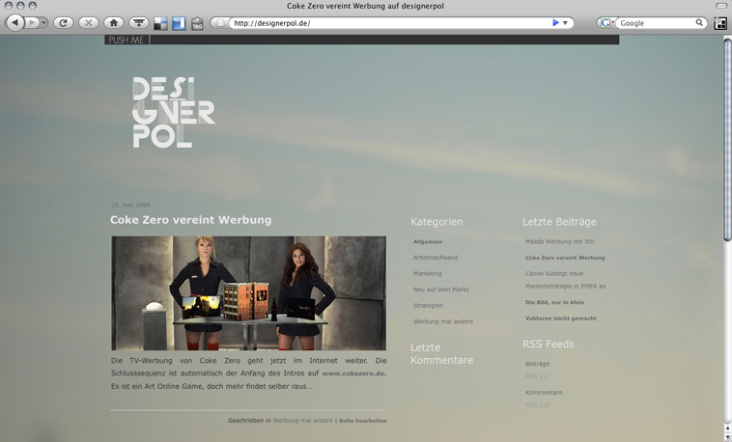Click the downloads arrow toolbar icon

[x=139, y=22]
